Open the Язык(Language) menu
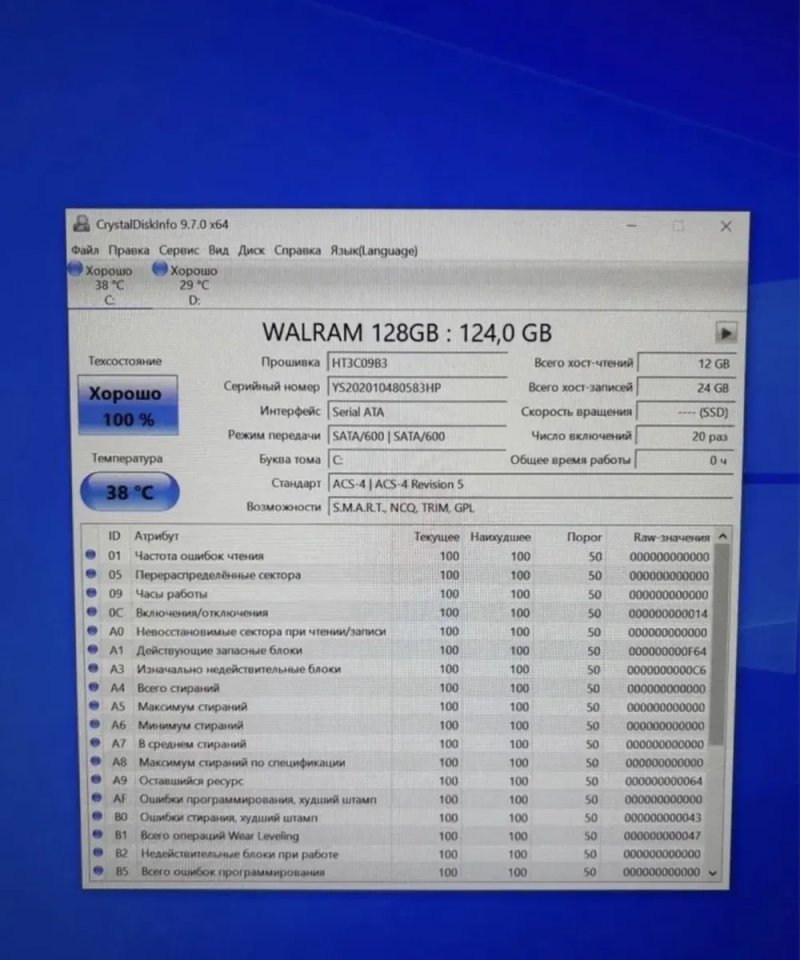This screenshot has height=960, width=800. pyautogui.click(x=374, y=250)
